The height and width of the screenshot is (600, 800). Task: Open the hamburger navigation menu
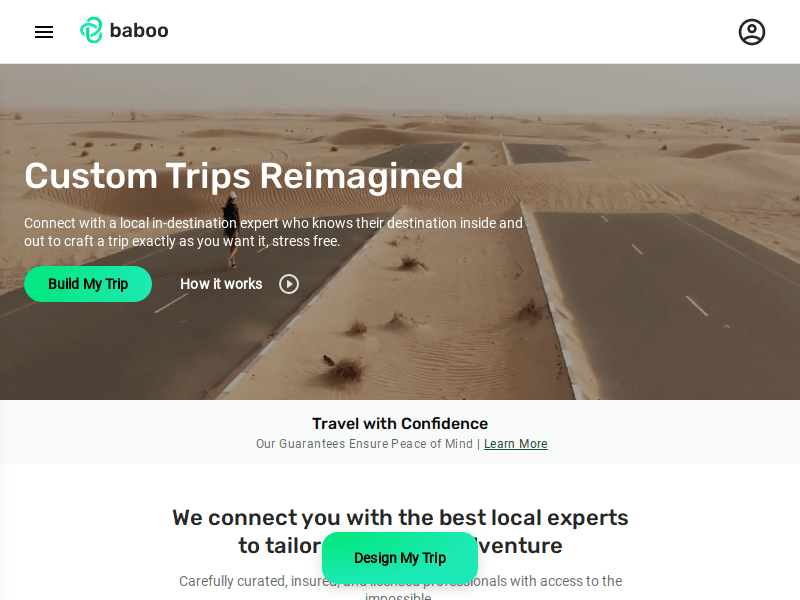pos(44,32)
